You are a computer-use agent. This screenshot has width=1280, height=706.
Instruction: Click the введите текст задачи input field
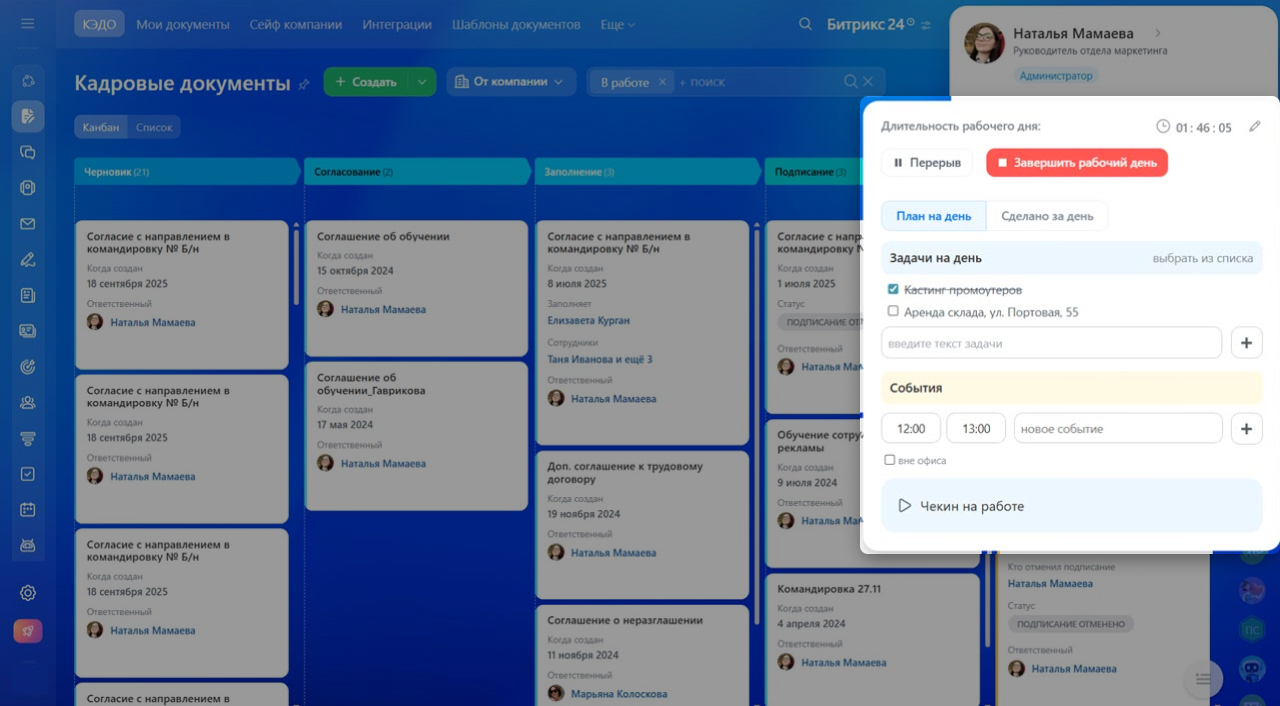click(1051, 343)
